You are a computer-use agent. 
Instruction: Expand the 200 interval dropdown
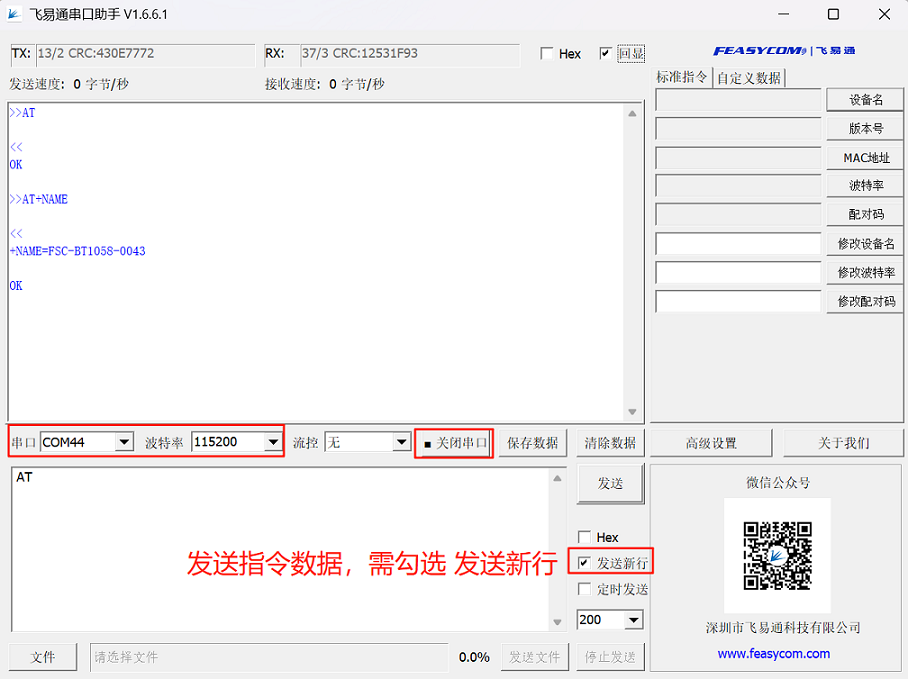pyautogui.click(x=634, y=620)
